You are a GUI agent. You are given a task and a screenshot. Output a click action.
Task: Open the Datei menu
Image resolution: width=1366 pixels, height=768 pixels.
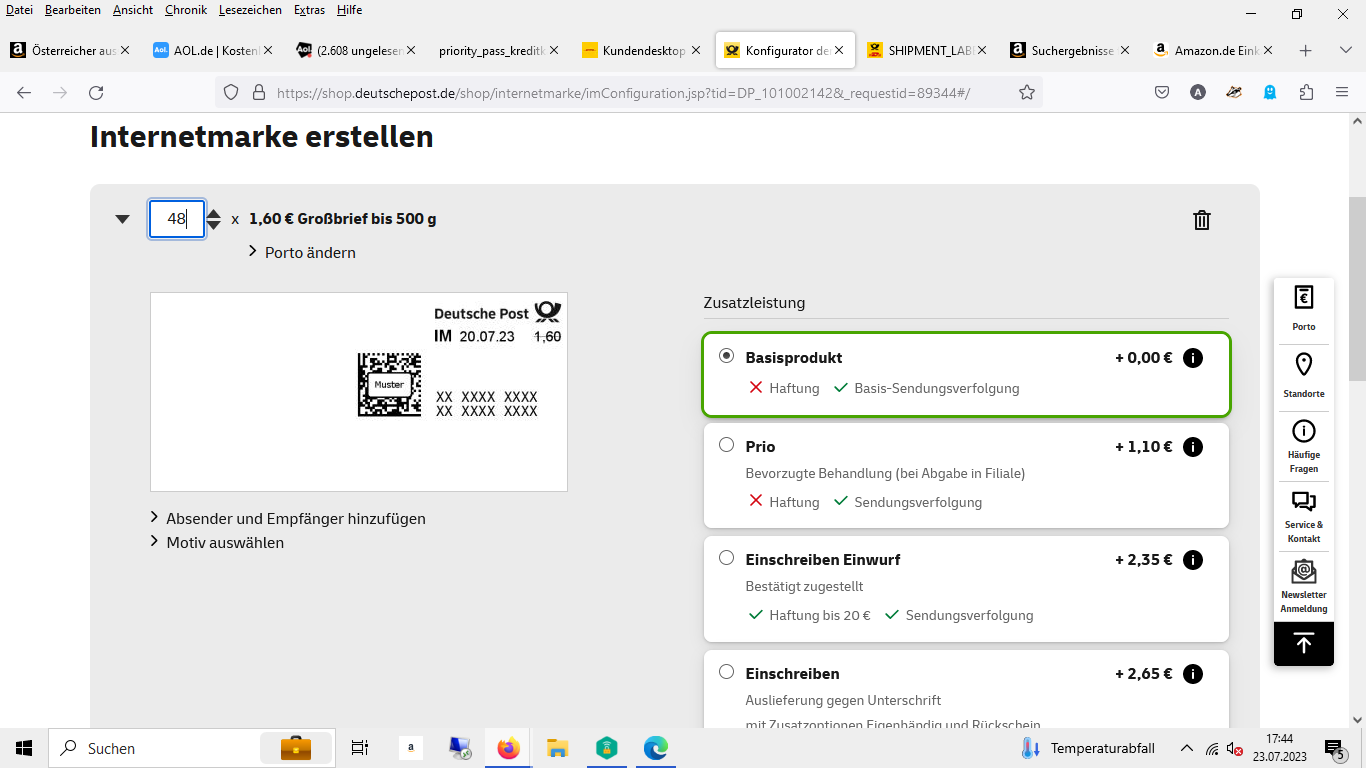coord(19,10)
